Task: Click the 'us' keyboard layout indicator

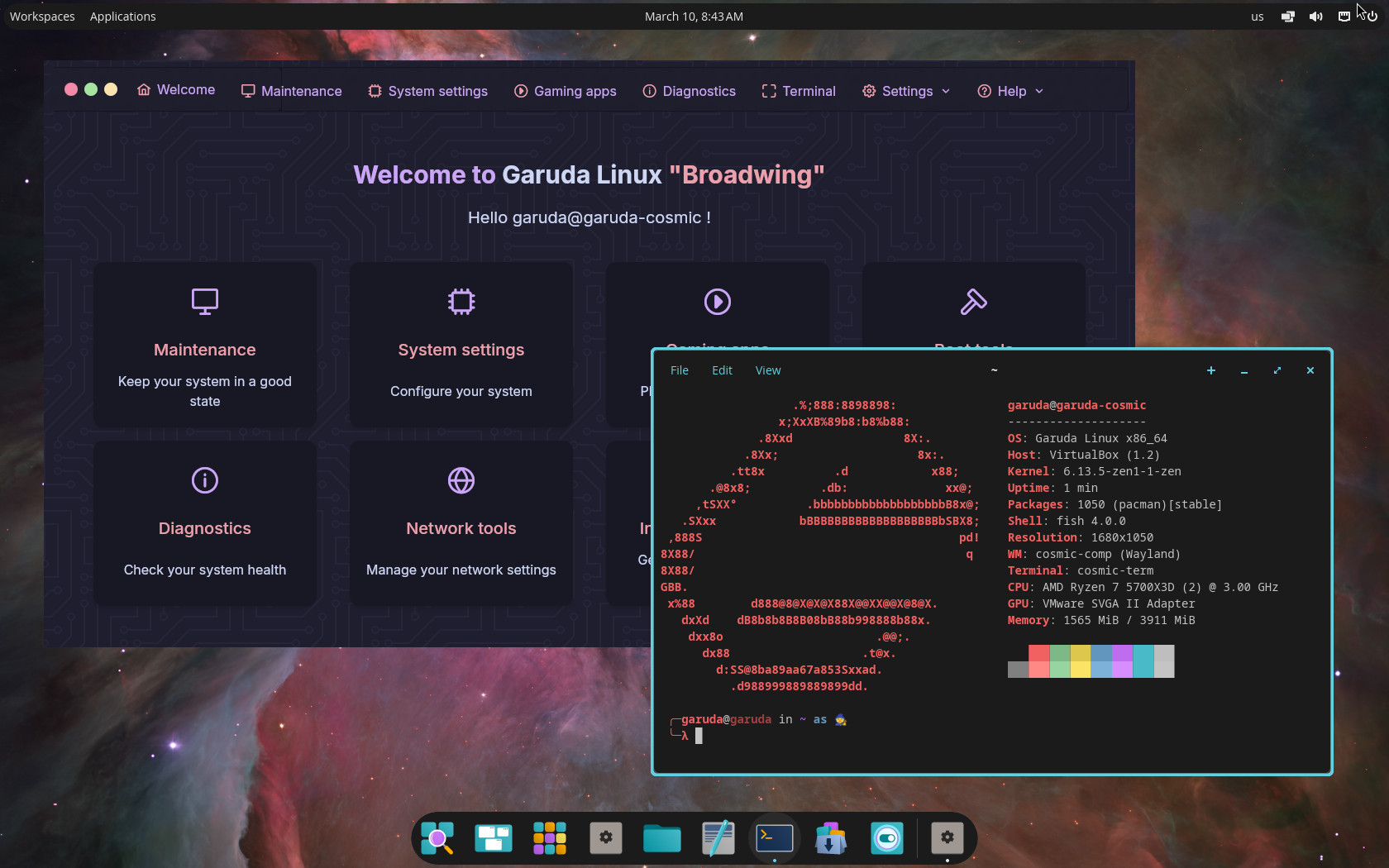Action: [x=1257, y=17]
